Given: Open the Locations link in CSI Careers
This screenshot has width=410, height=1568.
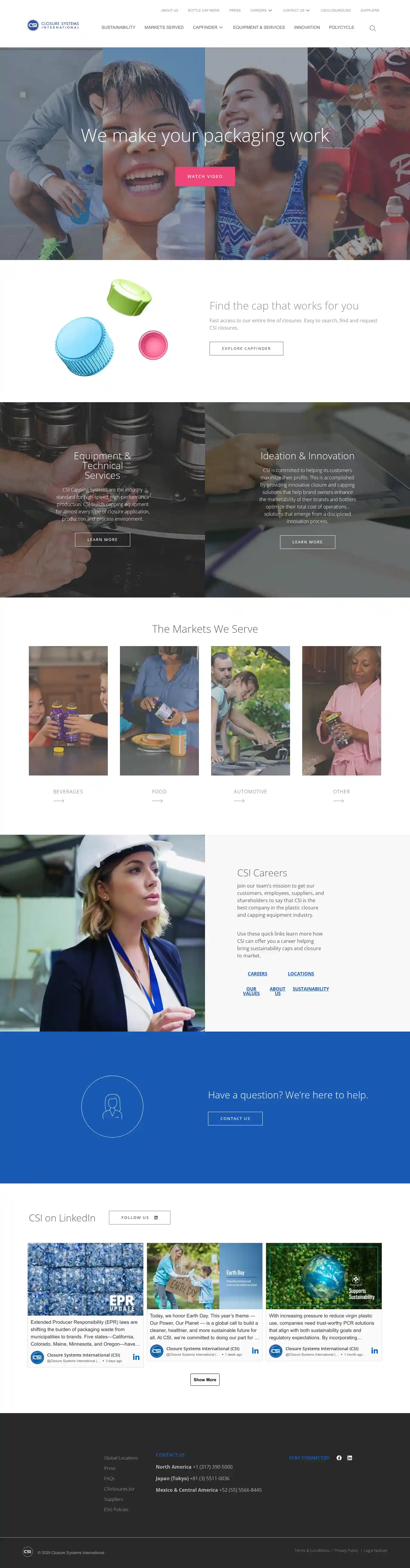Looking at the screenshot, I should coord(301,974).
